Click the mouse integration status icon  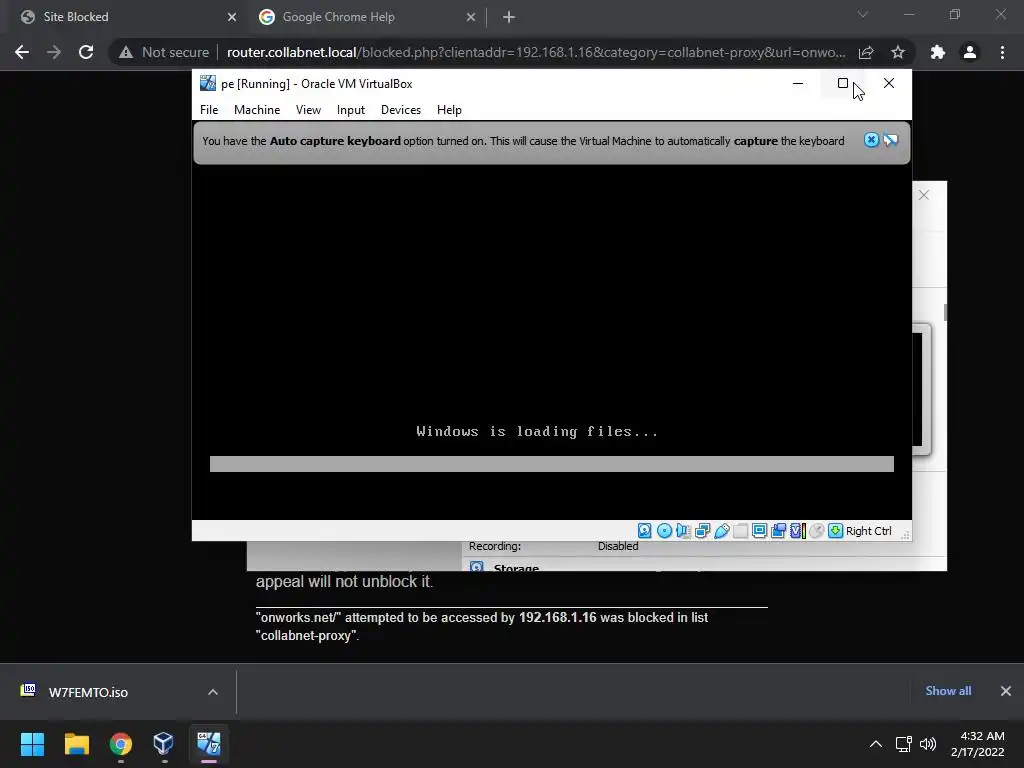click(x=816, y=531)
